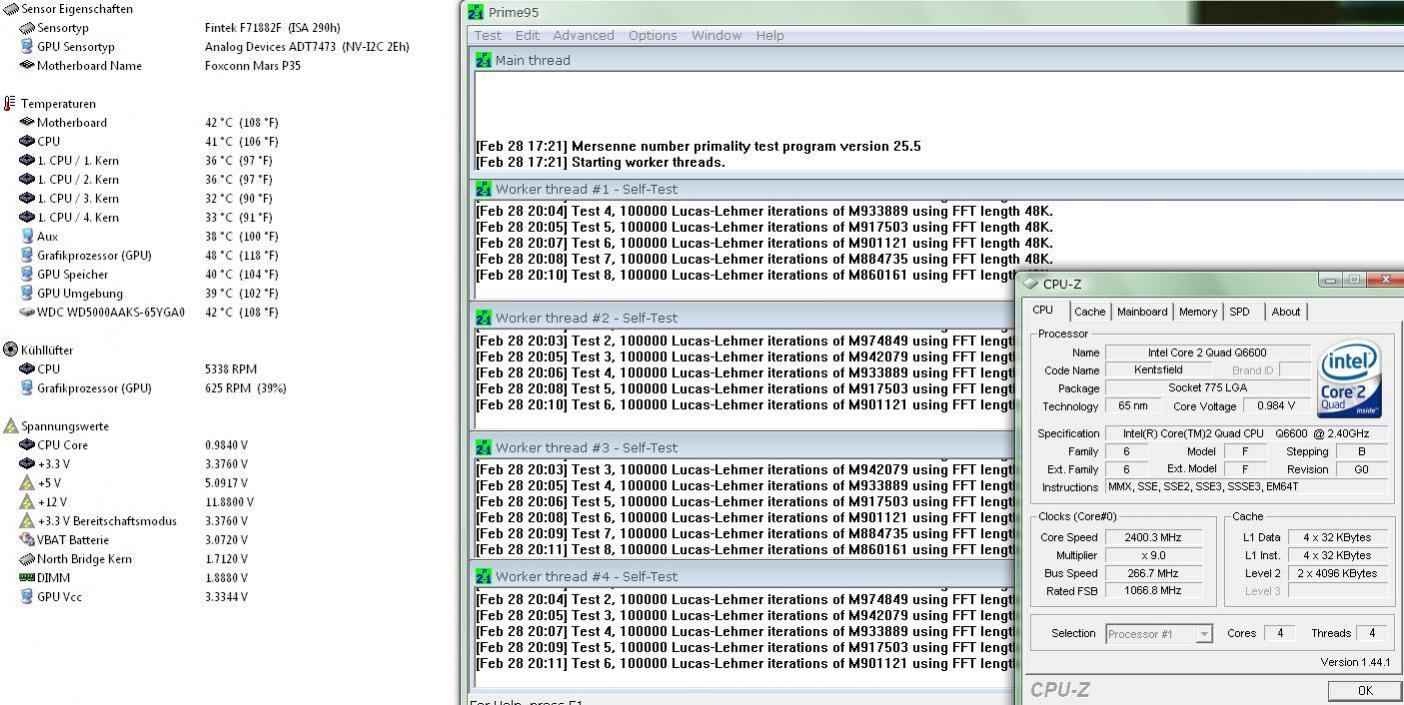Viewport: 1404px width, 705px height.
Task: Click the Bus Speed 266.7 MHz field
Action: coord(1153,573)
